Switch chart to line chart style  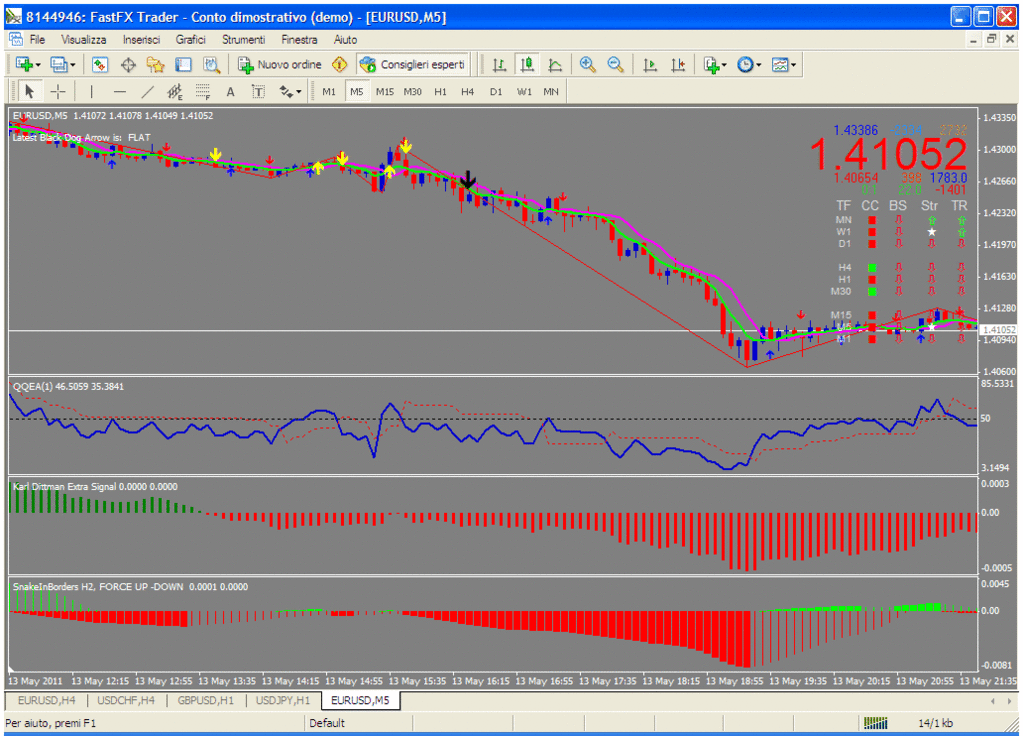tap(555, 65)
